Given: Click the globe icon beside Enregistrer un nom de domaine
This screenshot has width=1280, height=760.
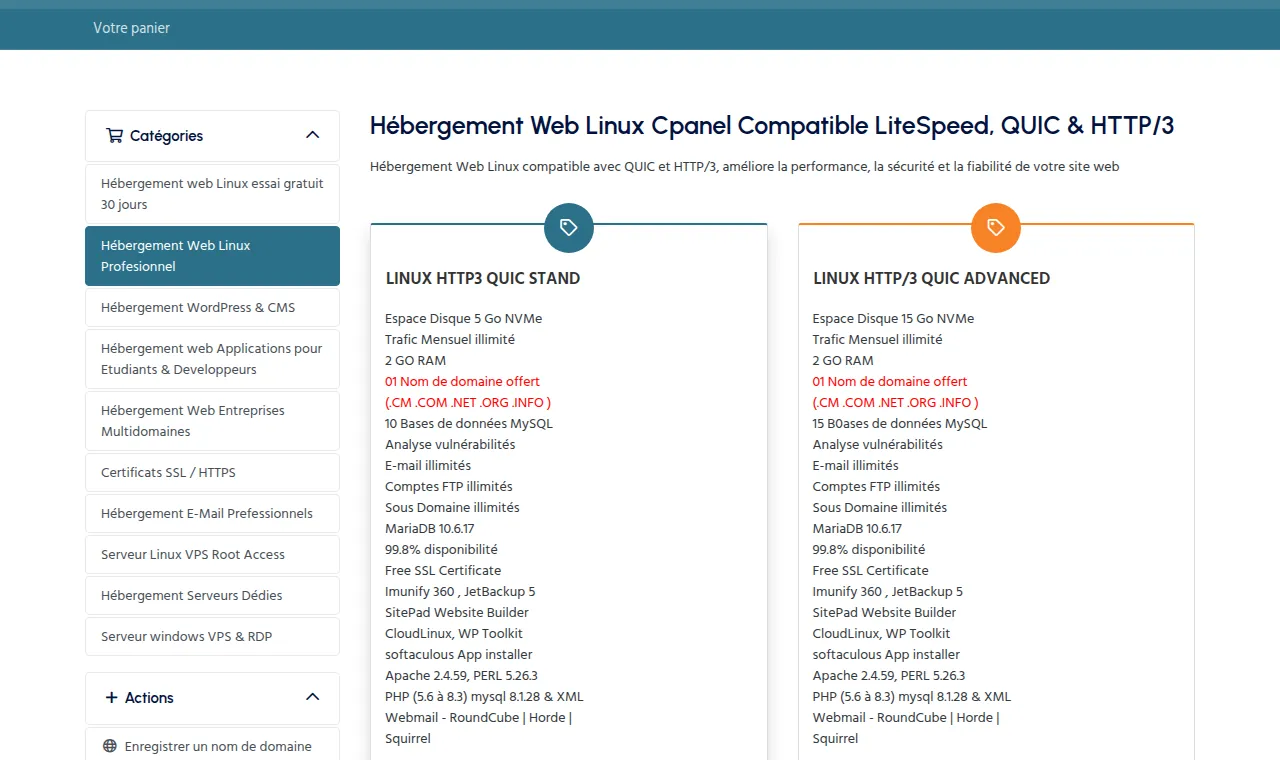Looking at the screenshot, I should pyautogui.click(x=110, y=746).
